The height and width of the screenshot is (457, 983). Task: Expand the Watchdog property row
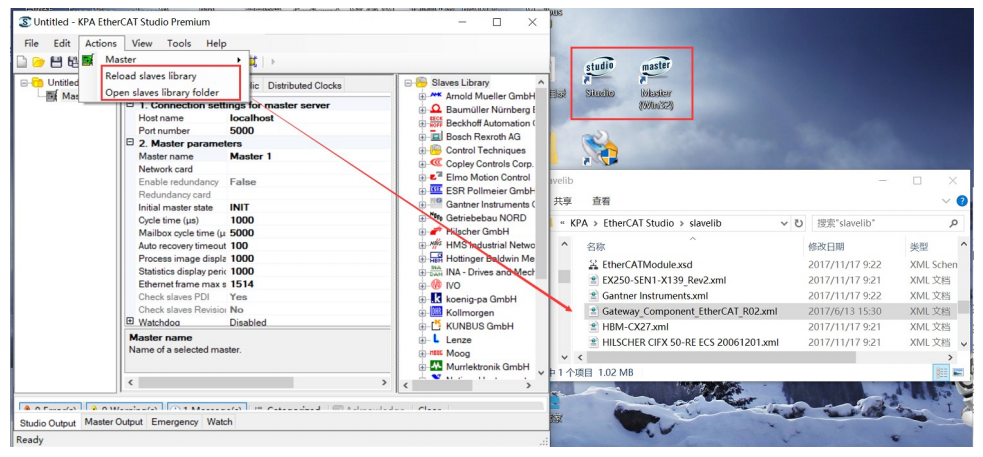[130, 322]
